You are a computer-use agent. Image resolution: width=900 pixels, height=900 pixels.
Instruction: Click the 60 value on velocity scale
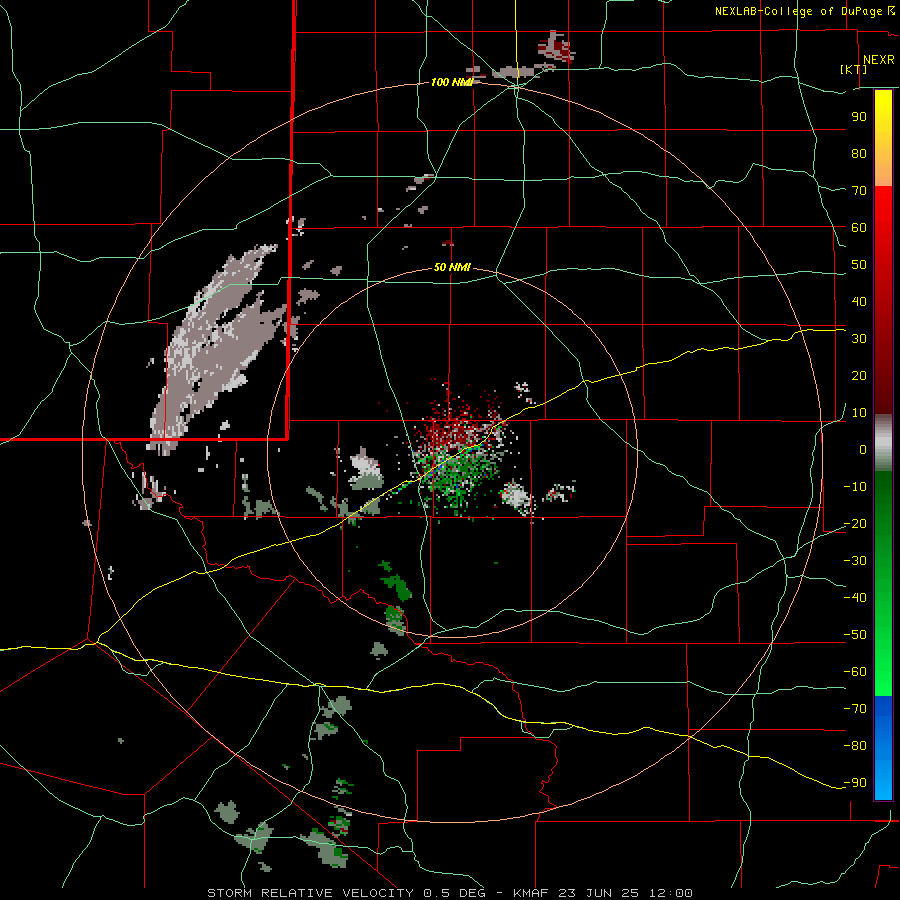[859, 227]
